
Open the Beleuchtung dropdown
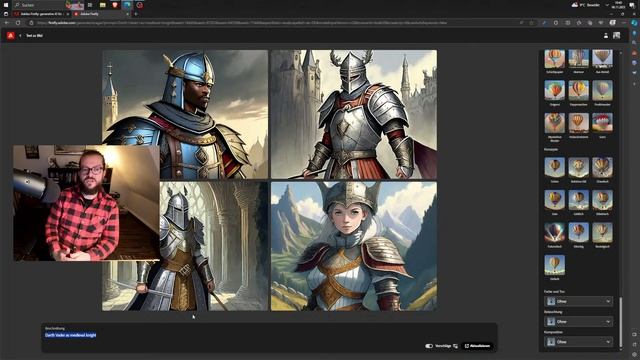coord(578,322)
